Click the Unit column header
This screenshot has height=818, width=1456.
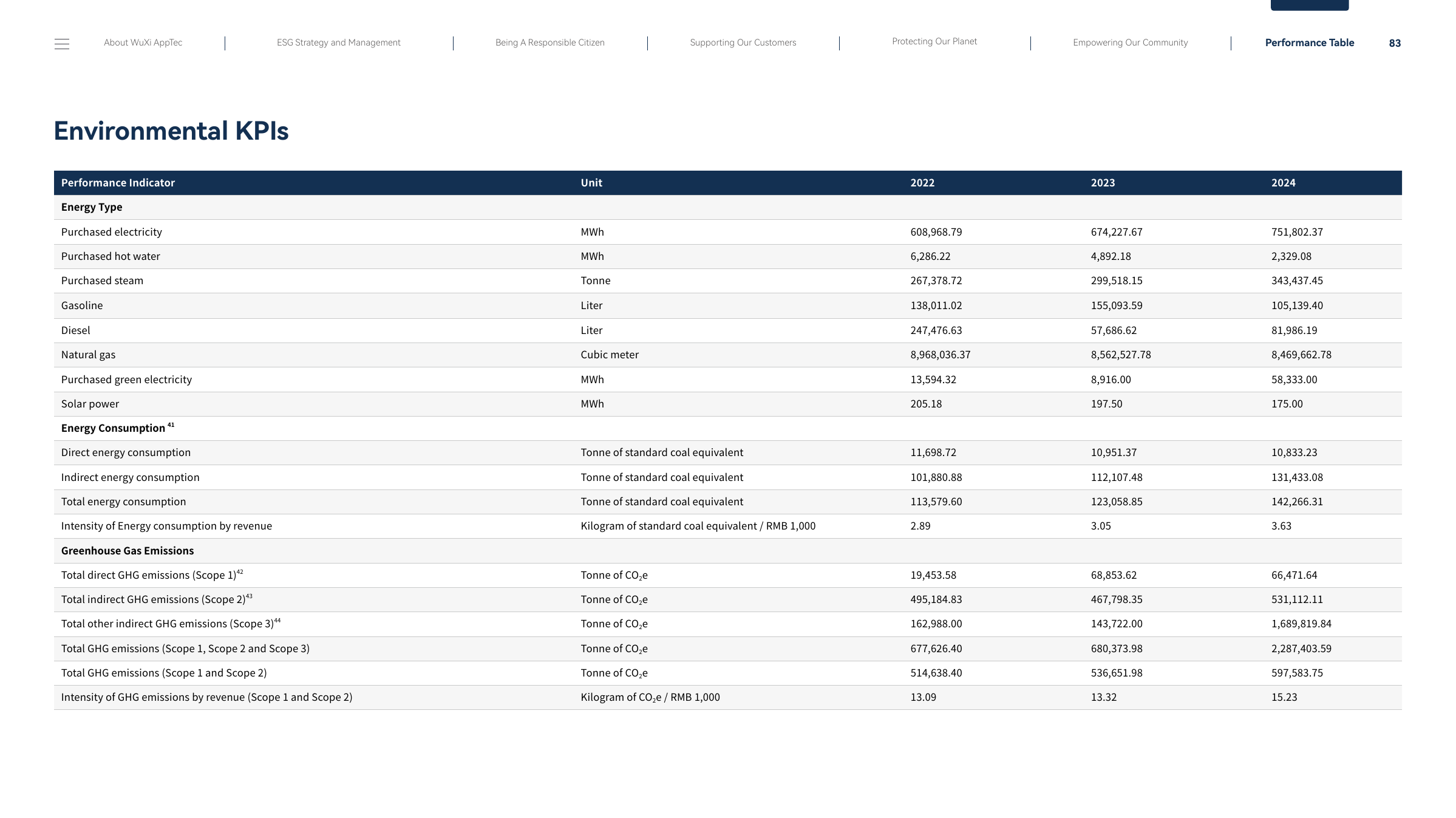591,183
